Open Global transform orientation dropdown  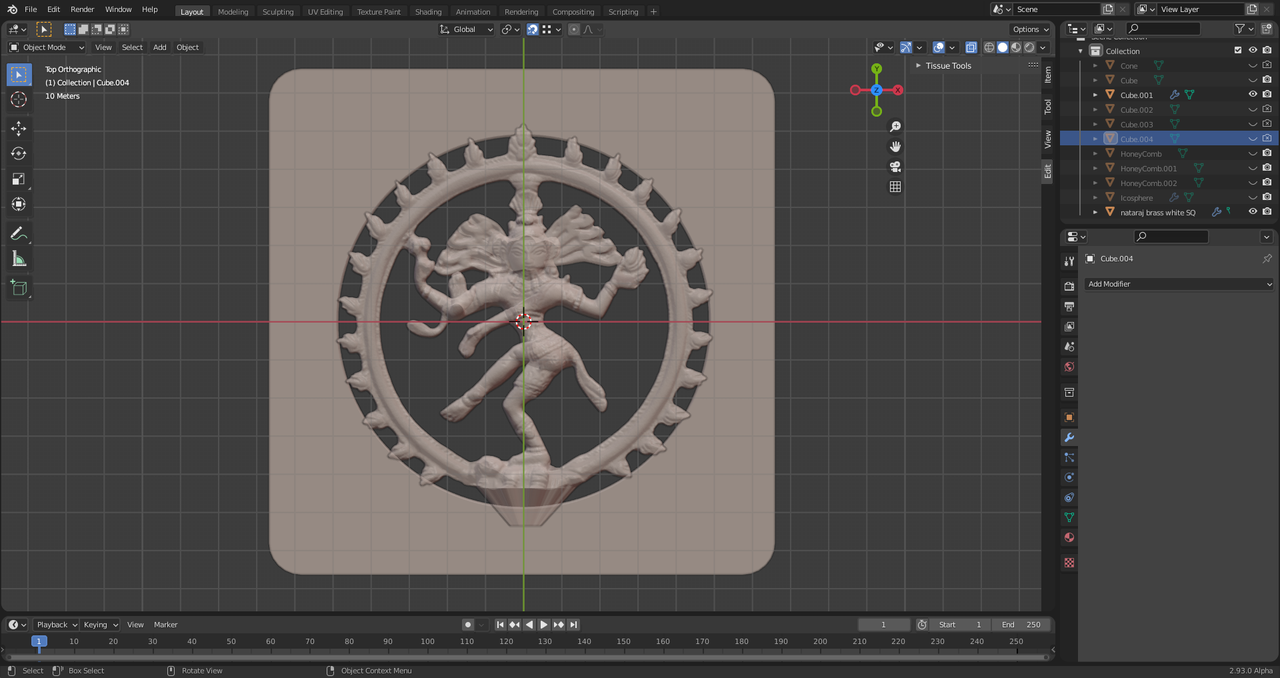pyautogui.click(x=466, y=29)
